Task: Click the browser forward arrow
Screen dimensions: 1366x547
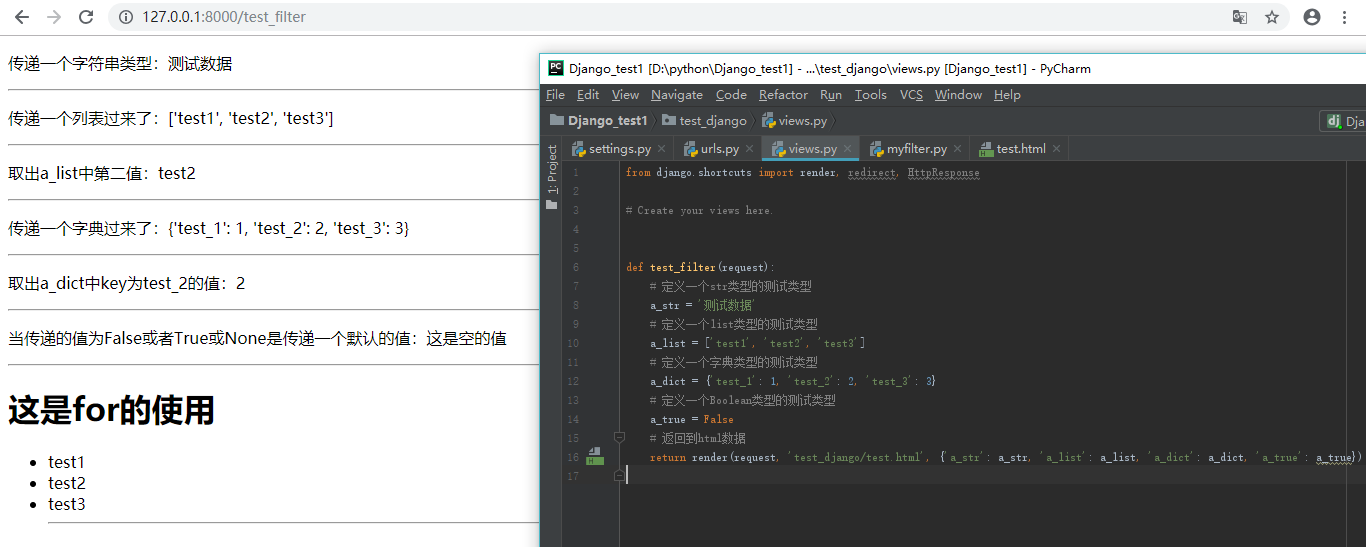Action: pyautogui.click(x=54, y=17)
